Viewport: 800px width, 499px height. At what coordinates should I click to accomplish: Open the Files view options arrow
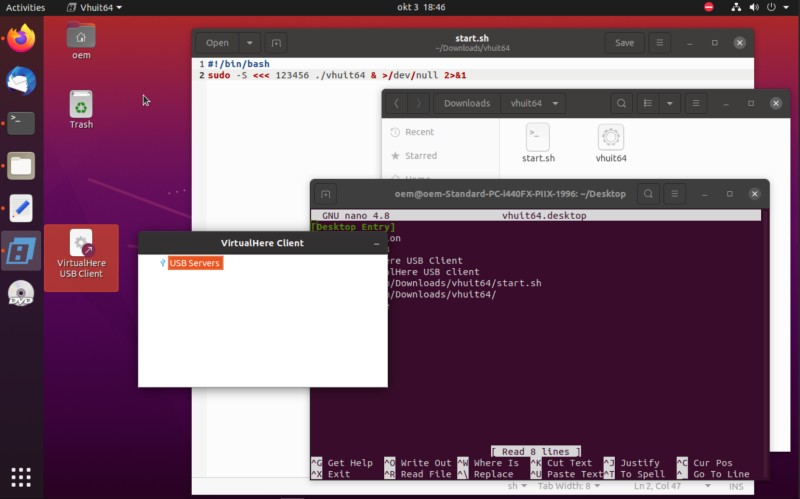pos(669,103)
